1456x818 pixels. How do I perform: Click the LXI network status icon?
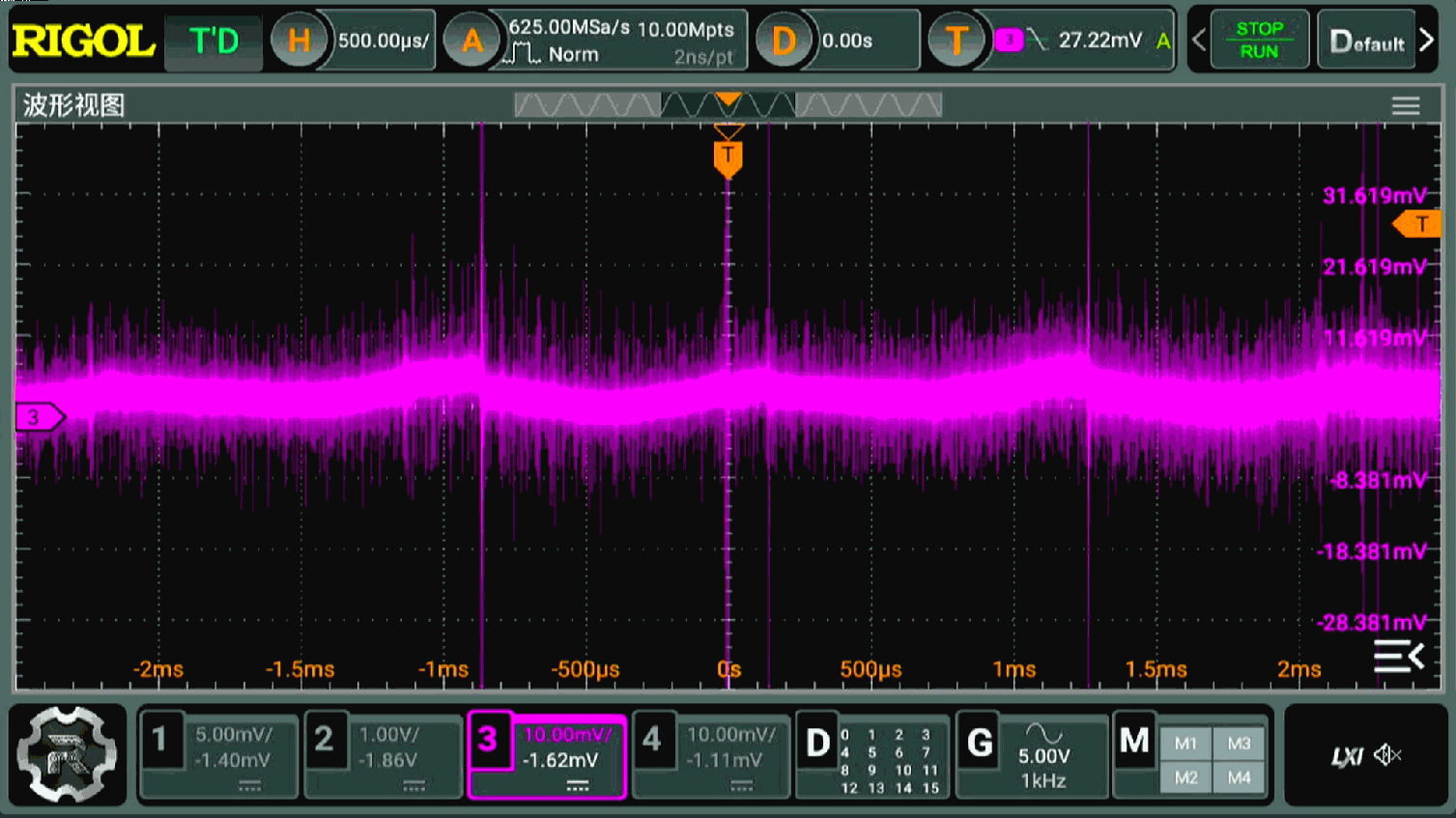pyautogui.click(x=1347, y=756)
